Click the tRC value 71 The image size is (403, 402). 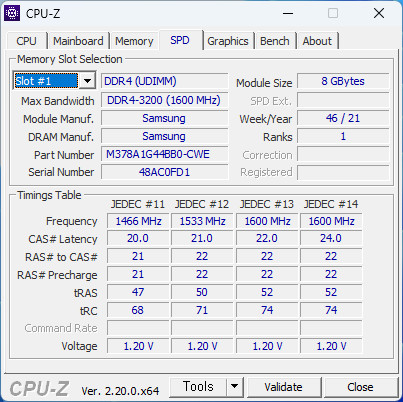click(x=202, y=310)
